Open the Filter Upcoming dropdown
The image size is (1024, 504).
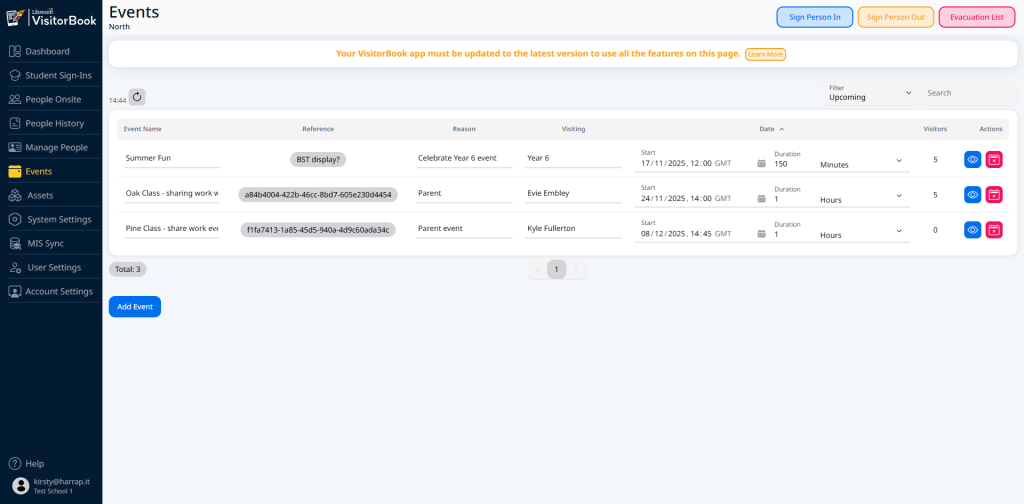[x=869, y=93]
